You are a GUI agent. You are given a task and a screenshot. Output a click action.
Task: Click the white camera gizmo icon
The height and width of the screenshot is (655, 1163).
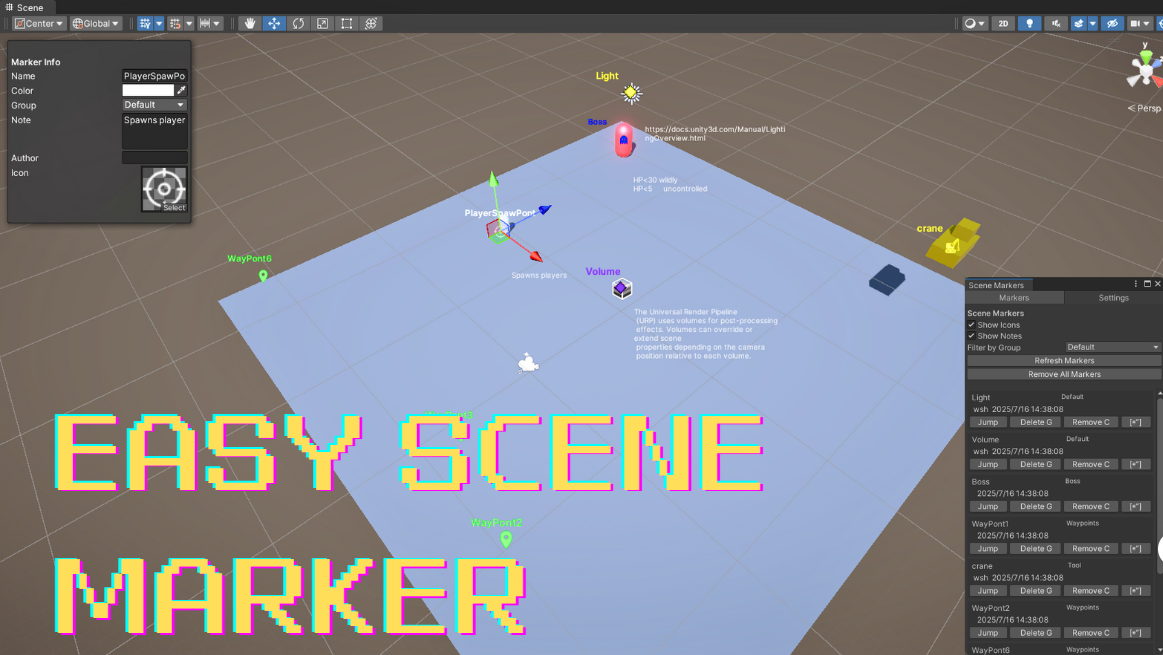(528, 363)
